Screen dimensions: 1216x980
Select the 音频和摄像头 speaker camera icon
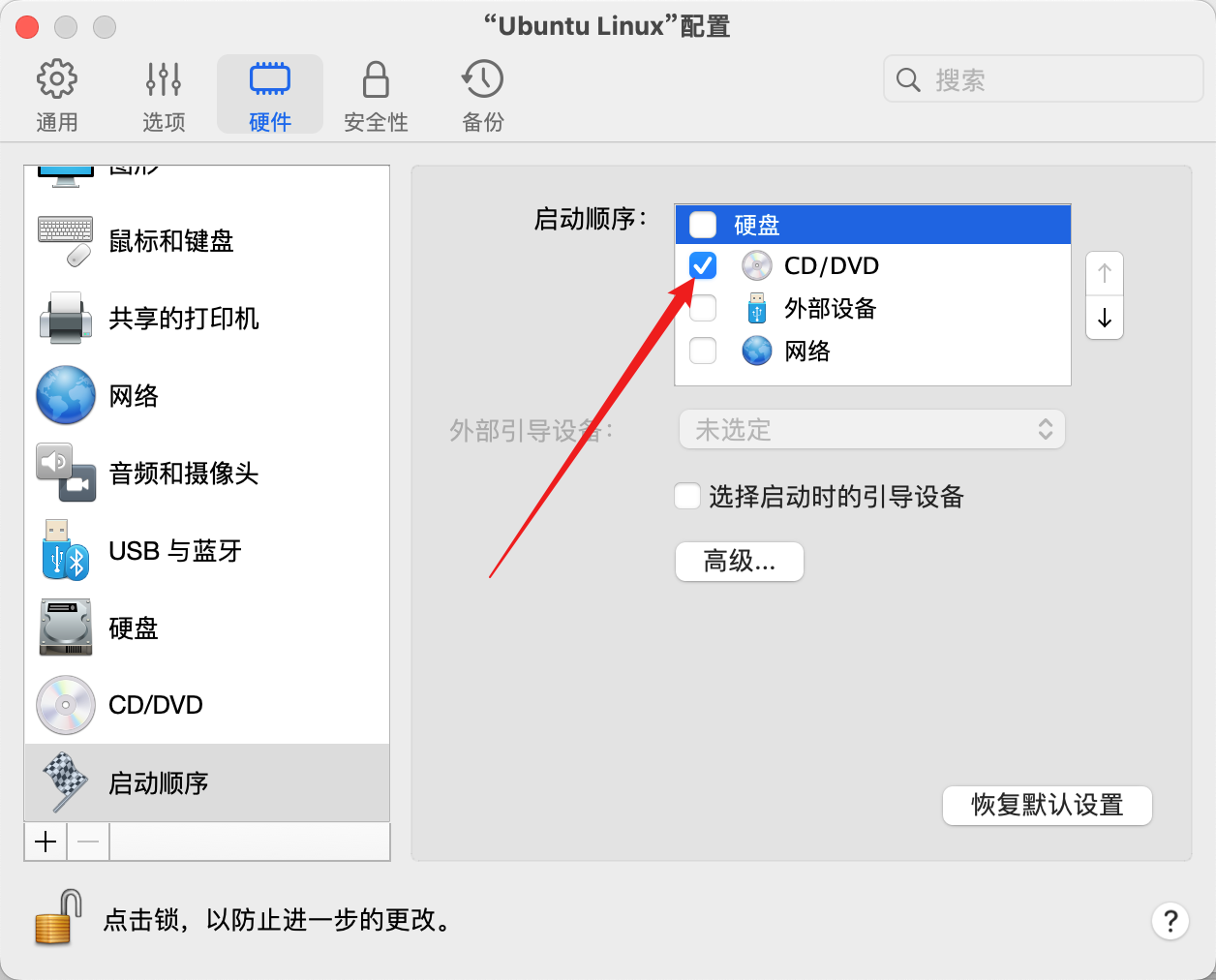pos(66,473)
